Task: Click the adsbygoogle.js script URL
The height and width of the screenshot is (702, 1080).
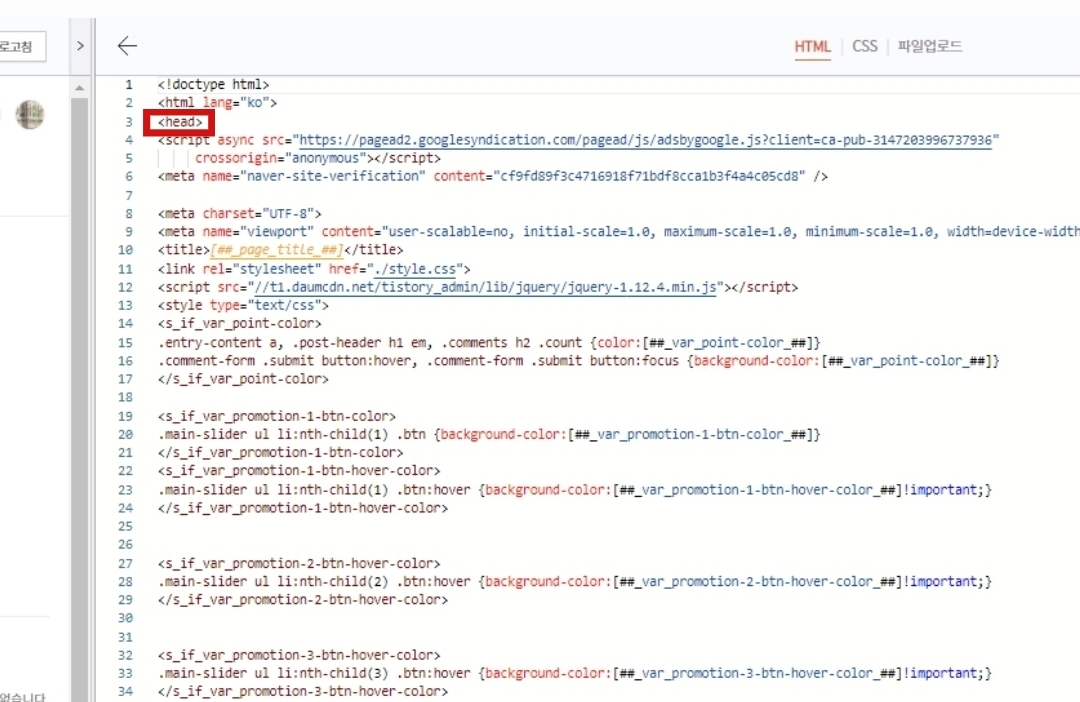Action: [x=645, y=140]
